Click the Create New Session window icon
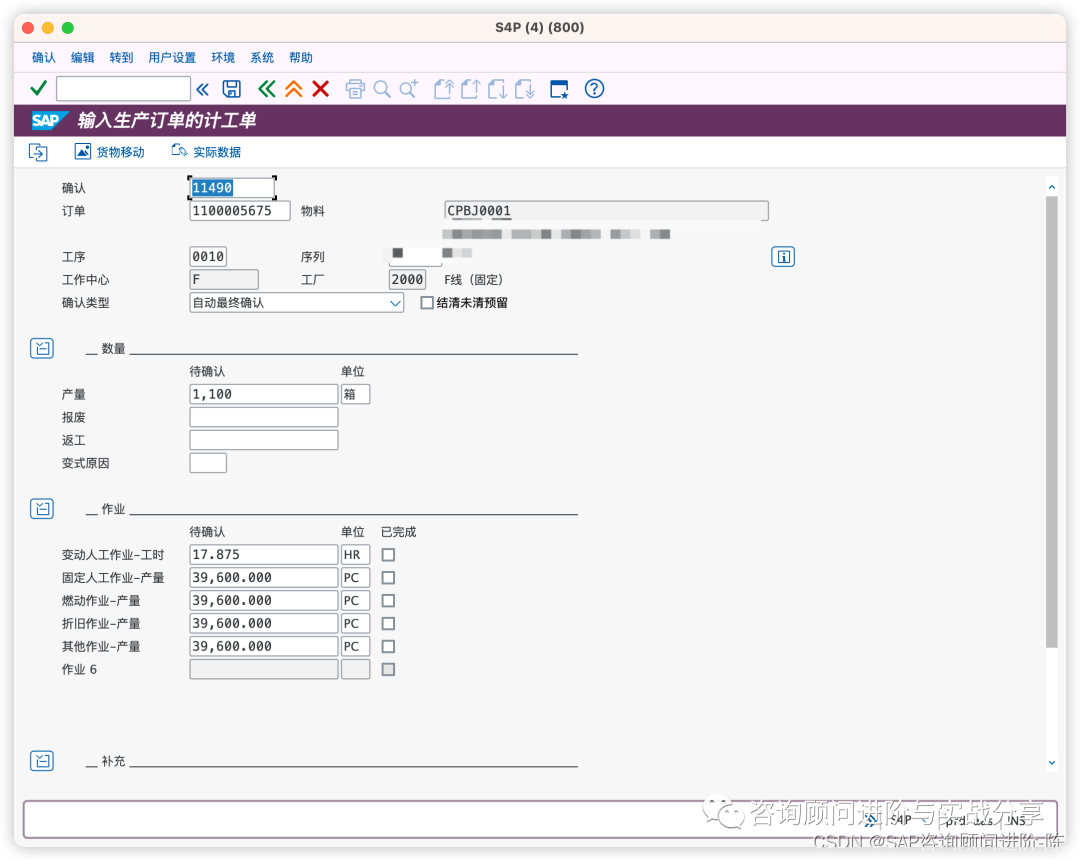Image resolution: width=1080 pixels, height=861 pixels. [559, 89]
